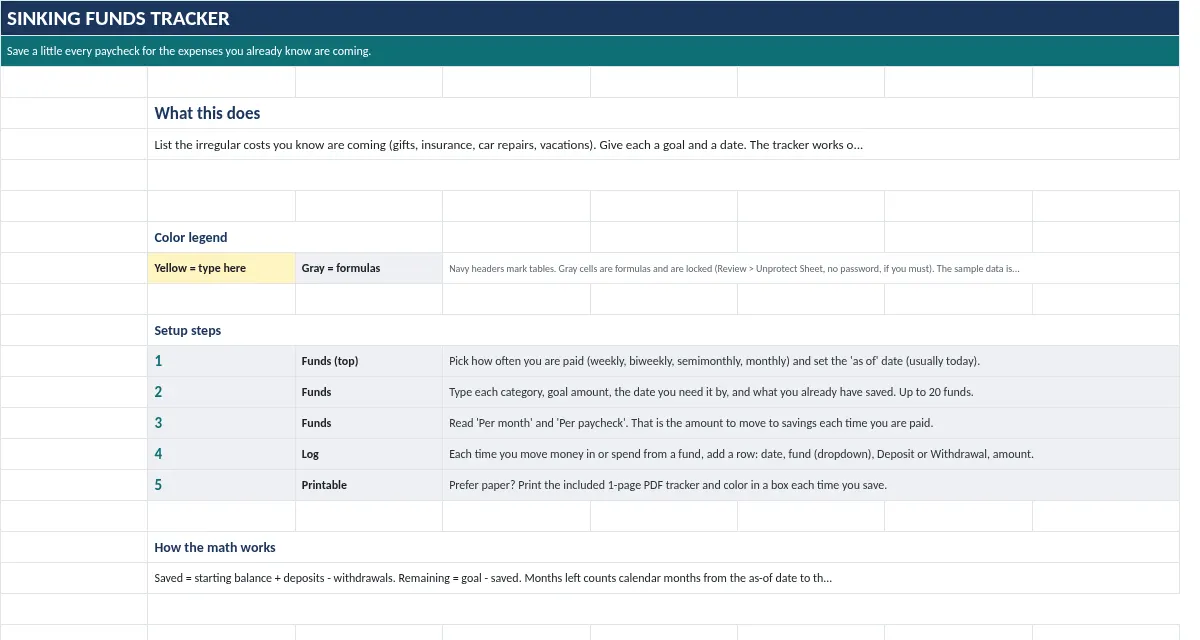
Task: Click step number 4 cell
Action: pos(221,454)
